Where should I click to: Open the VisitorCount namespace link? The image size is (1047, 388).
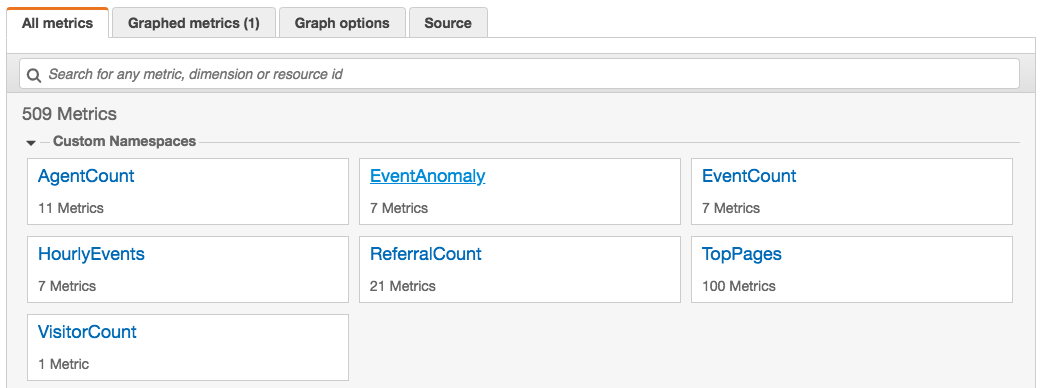[x=87, y=333]
